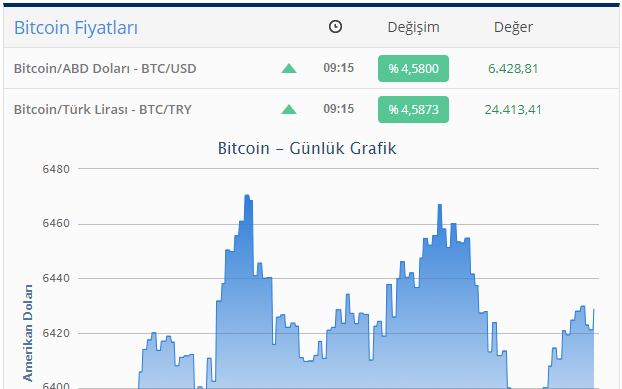Click the % 4,5873 change badge
622x389 pixels.
(413, 109)
